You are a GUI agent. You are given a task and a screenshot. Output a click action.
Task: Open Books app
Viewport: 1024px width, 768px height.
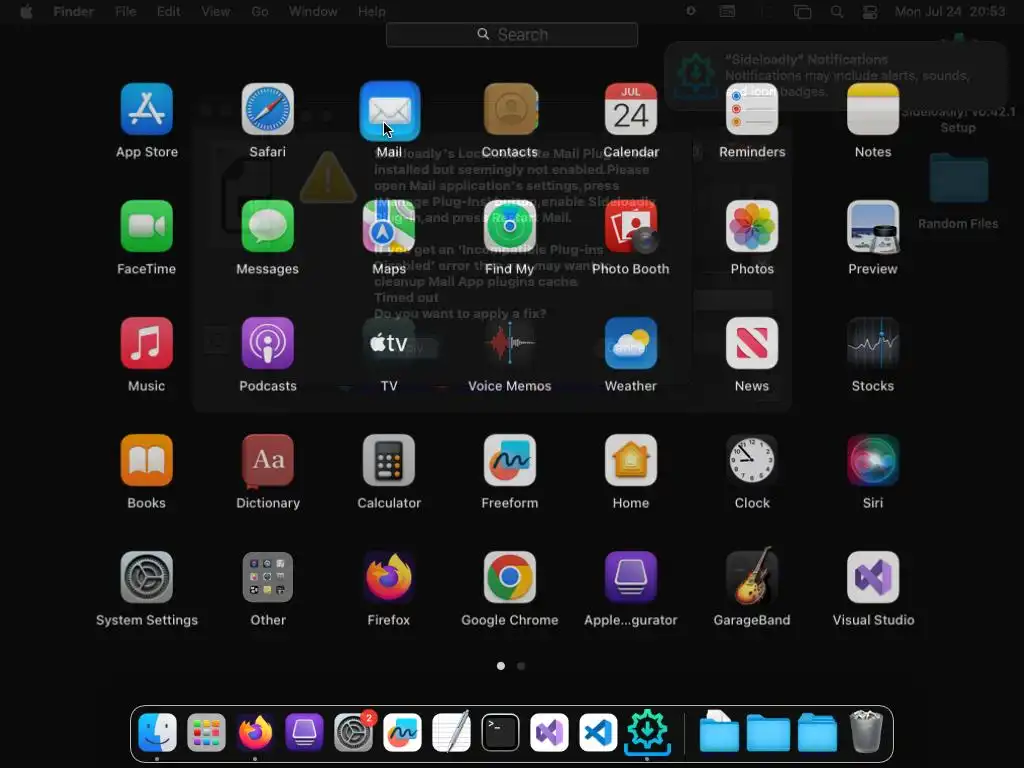point(146,460)
